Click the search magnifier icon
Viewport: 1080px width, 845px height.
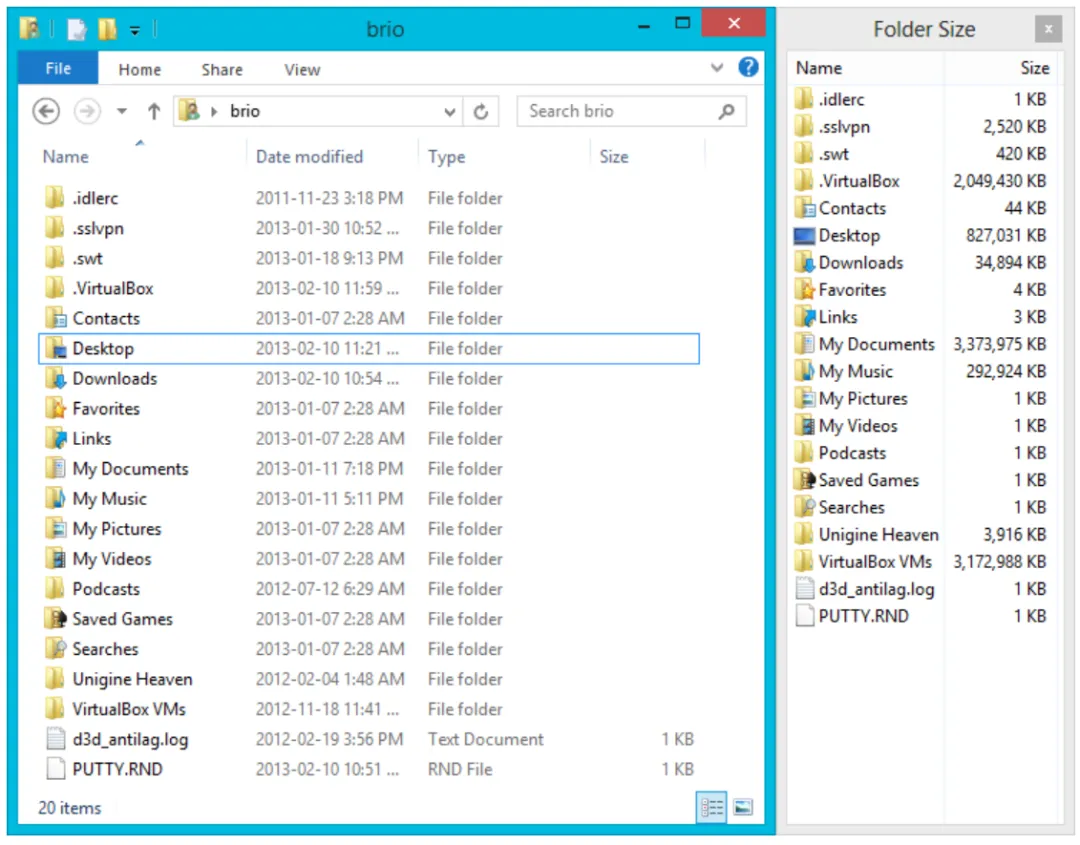(x=726, y=111)
